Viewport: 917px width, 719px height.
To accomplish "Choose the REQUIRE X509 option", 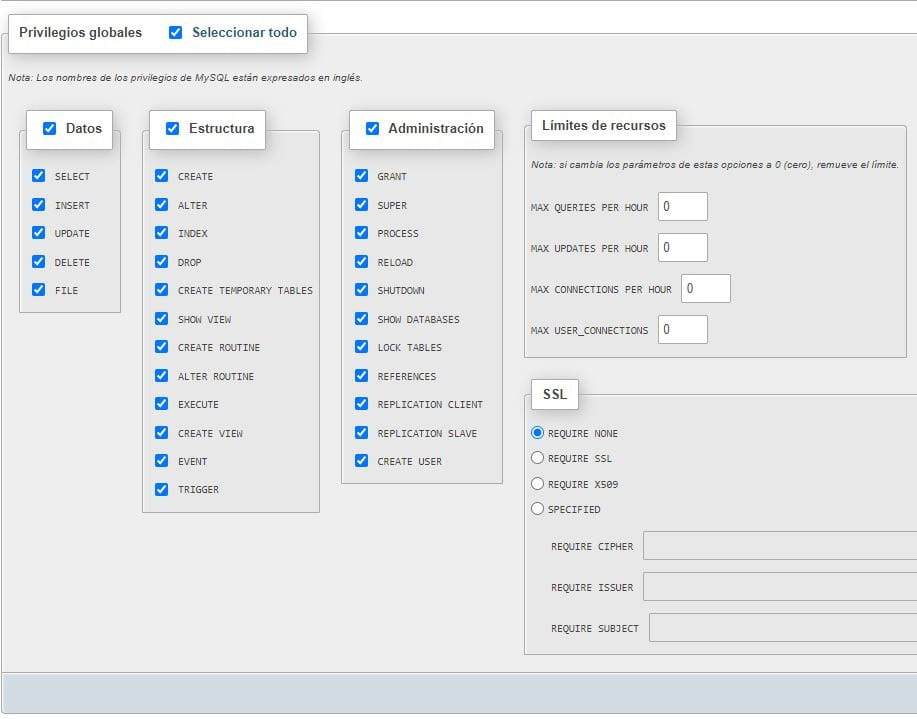I will (x=537, y=483).
